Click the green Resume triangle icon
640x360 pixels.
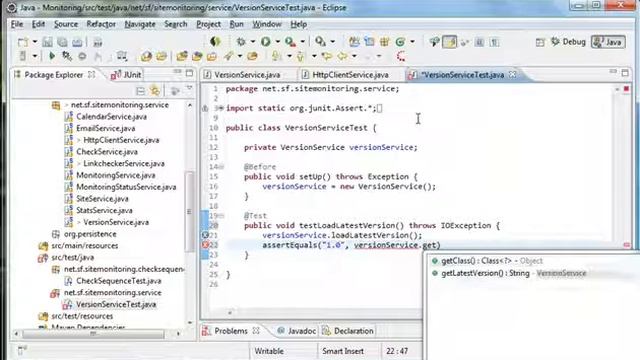coord(52,56)
